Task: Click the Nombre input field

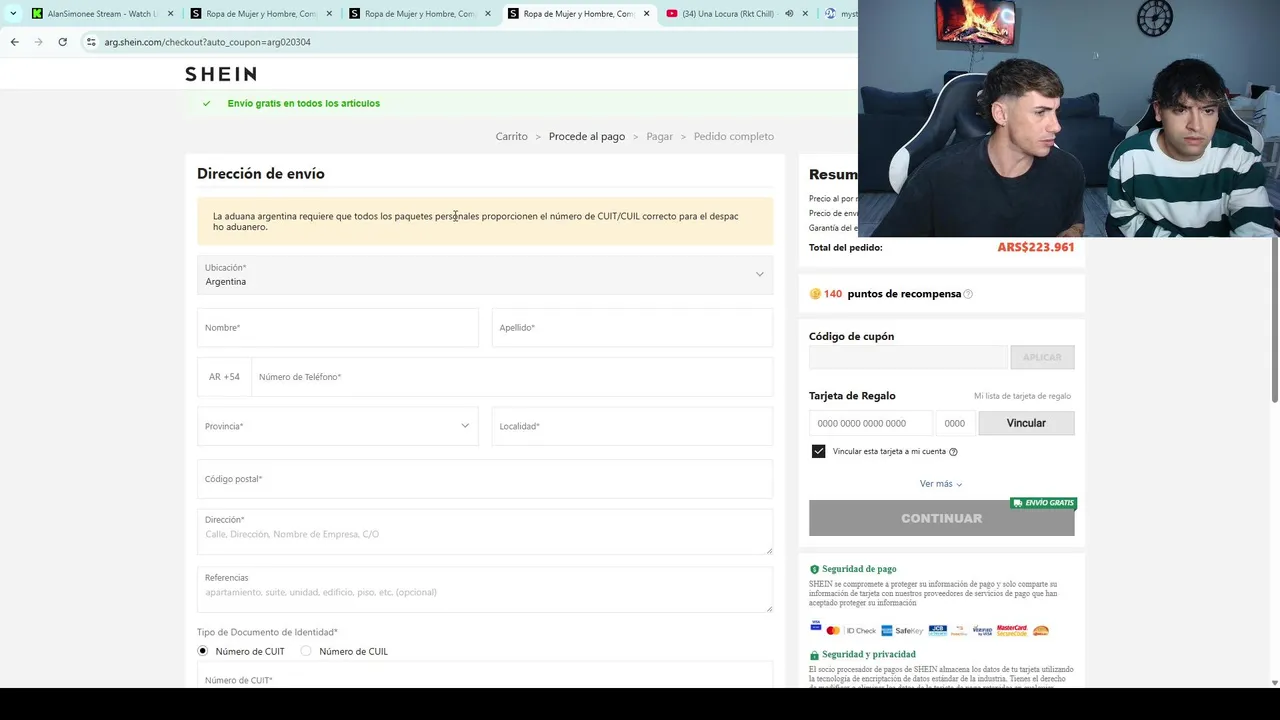Action: pyautogui.click(x=338, y=328)
